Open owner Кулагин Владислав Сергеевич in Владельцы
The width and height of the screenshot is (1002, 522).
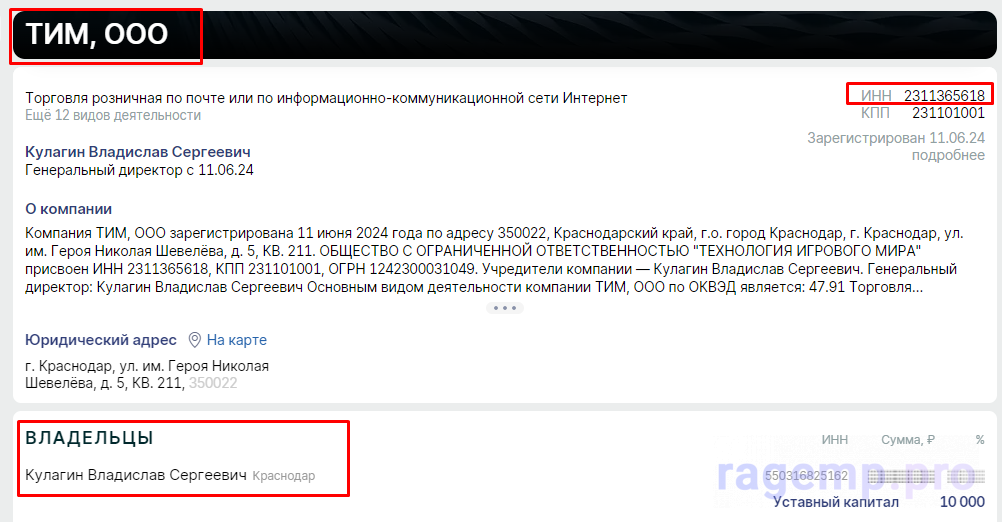click(135, 475)
